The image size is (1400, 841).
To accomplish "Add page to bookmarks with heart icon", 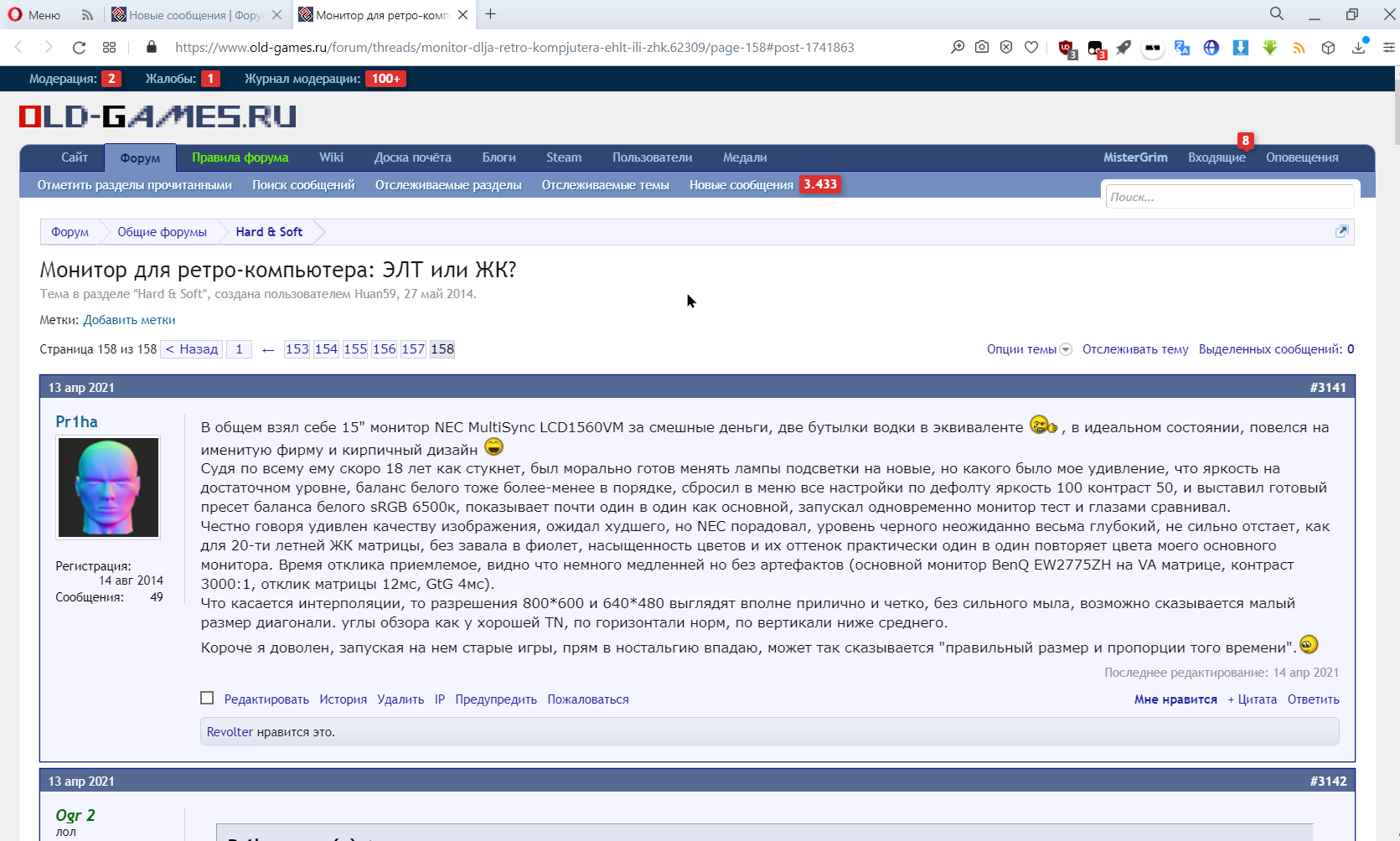I will click(x=1031, y=48).
